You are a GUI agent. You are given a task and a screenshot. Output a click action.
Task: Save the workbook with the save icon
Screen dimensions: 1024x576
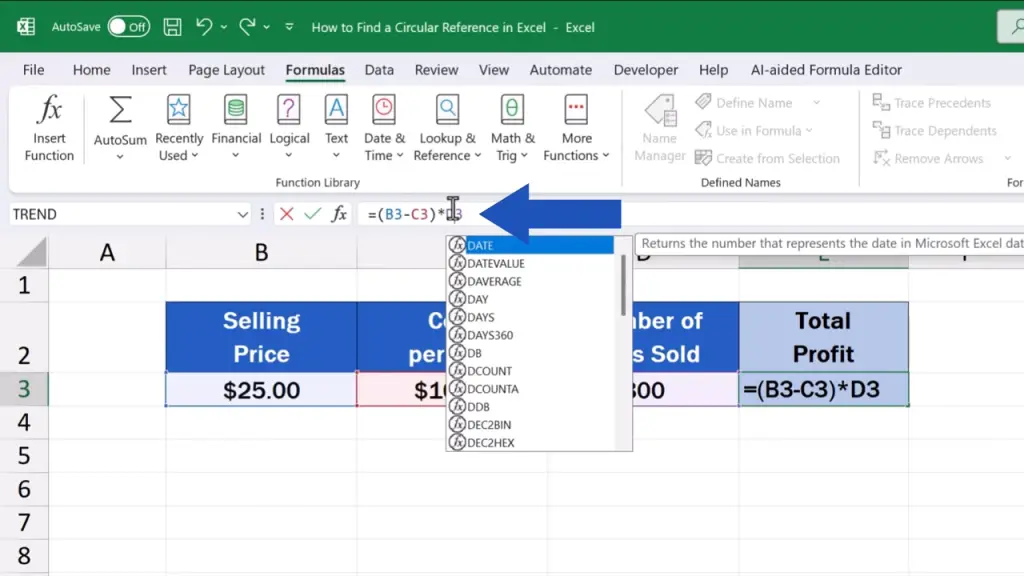pyautogui.click(x=172, y=27)
